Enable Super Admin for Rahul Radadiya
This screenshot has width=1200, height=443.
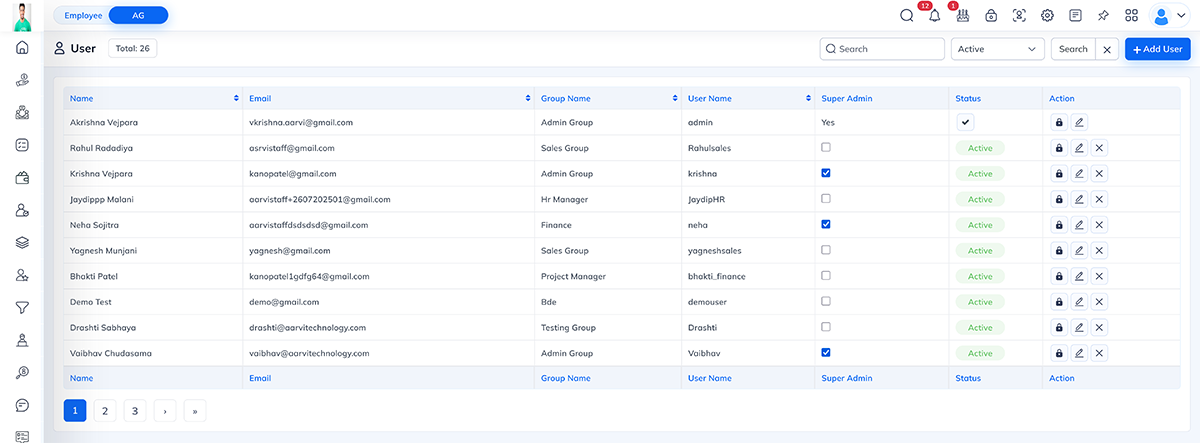coord(825,147)
